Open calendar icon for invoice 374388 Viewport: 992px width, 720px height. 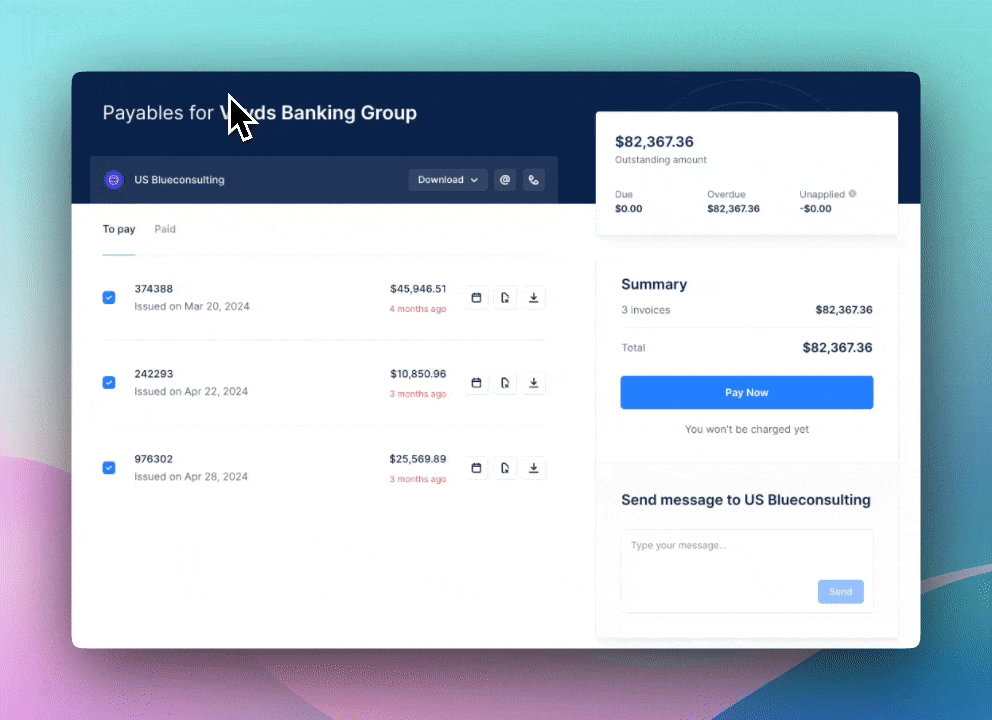tap(476, 298)
